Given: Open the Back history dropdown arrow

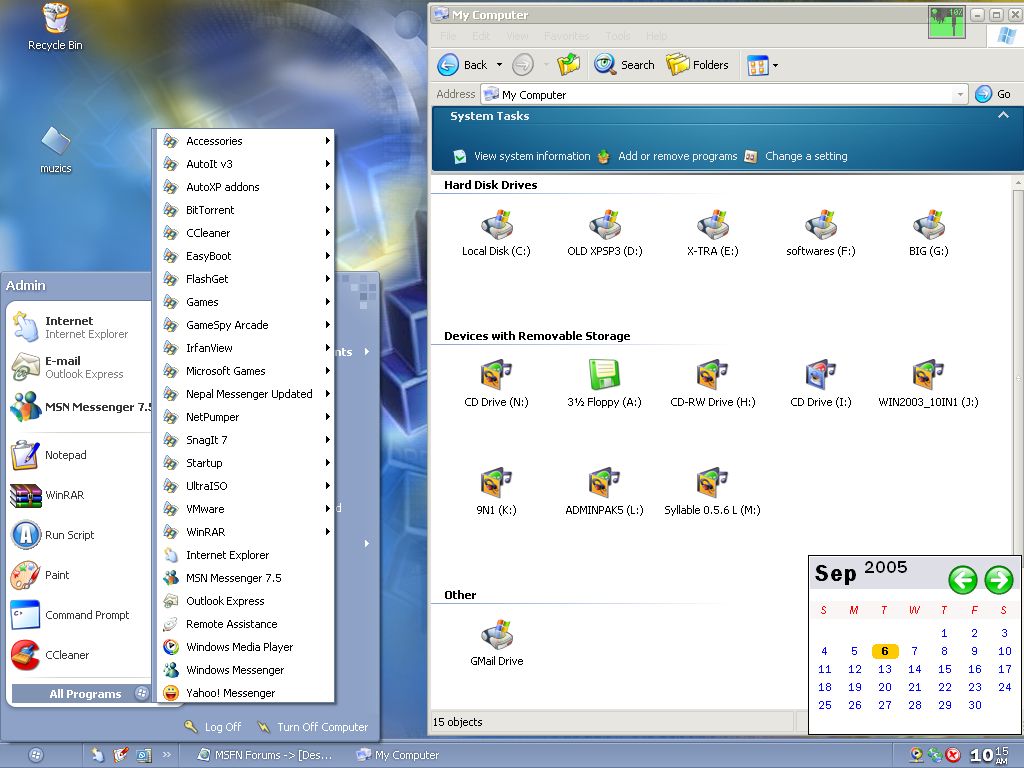Looking at the screenshot, I should click(500, 65).
